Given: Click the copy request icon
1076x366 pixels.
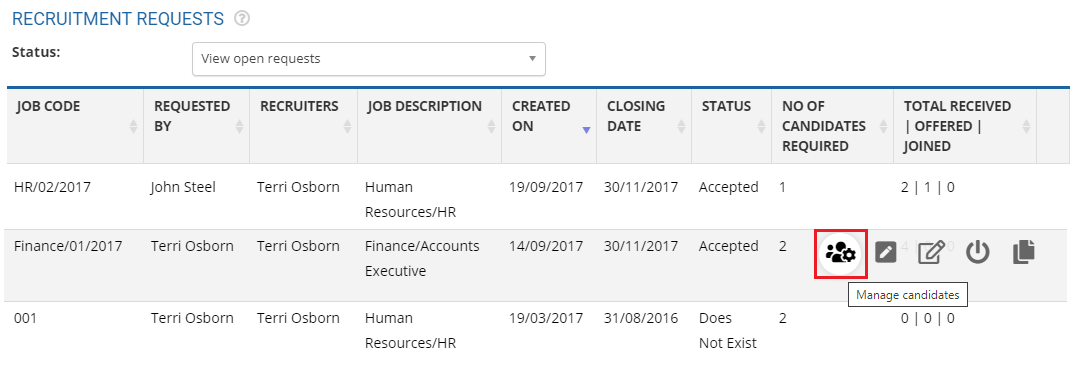Looking at the screenshot, I should [x=1024, y=253].
